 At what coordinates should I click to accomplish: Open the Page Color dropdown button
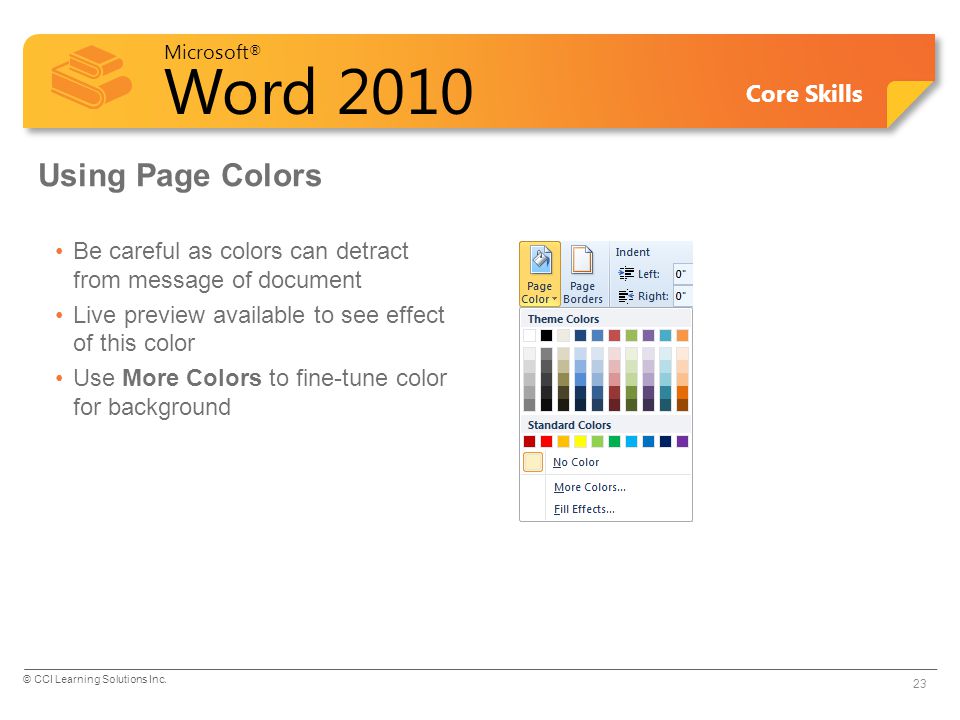539,274
